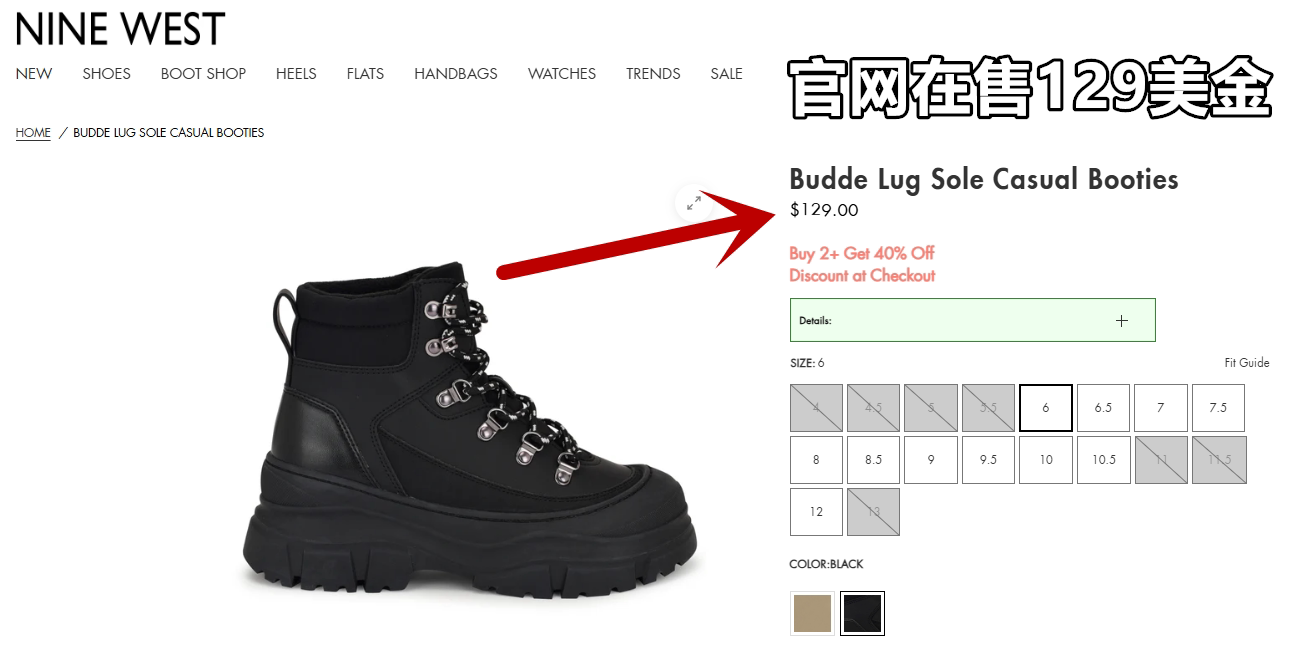Select the tan color swatch
Viewport: 1306px width, 662px height.
click(812, 613)
